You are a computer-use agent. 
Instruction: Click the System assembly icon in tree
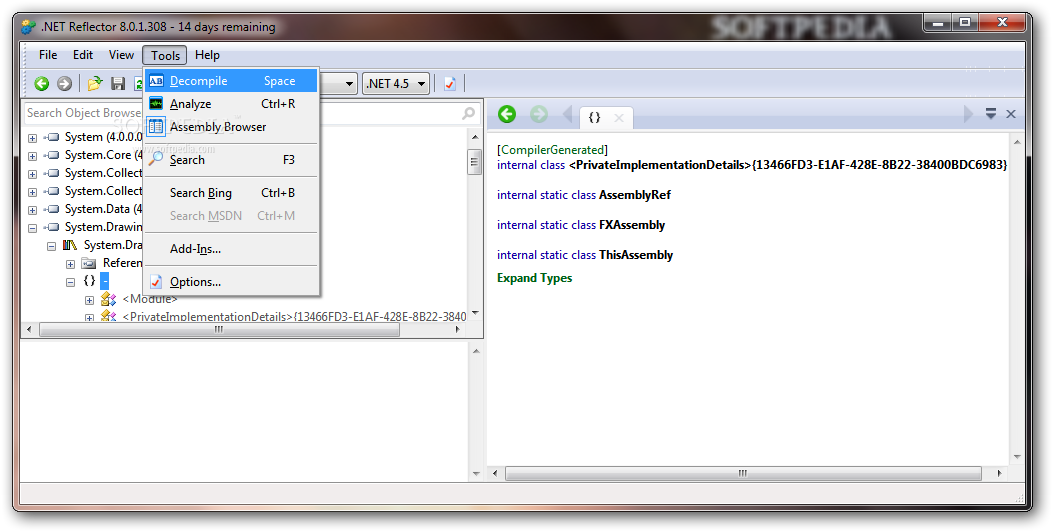[52, 137]
